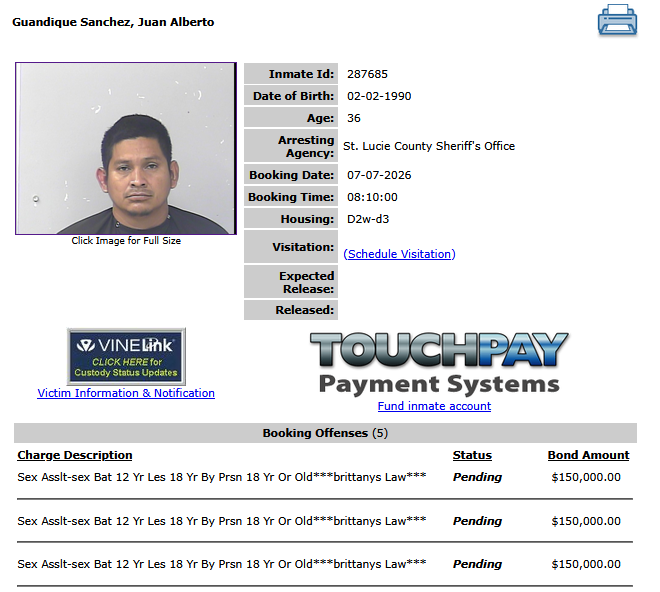Click the Housing: label cell

pos(291,219)
